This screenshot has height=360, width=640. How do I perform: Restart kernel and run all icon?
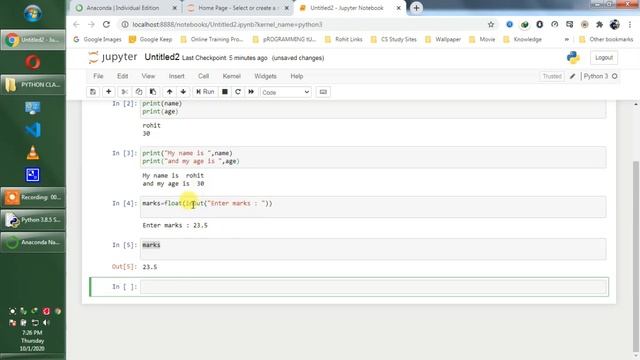251,92
